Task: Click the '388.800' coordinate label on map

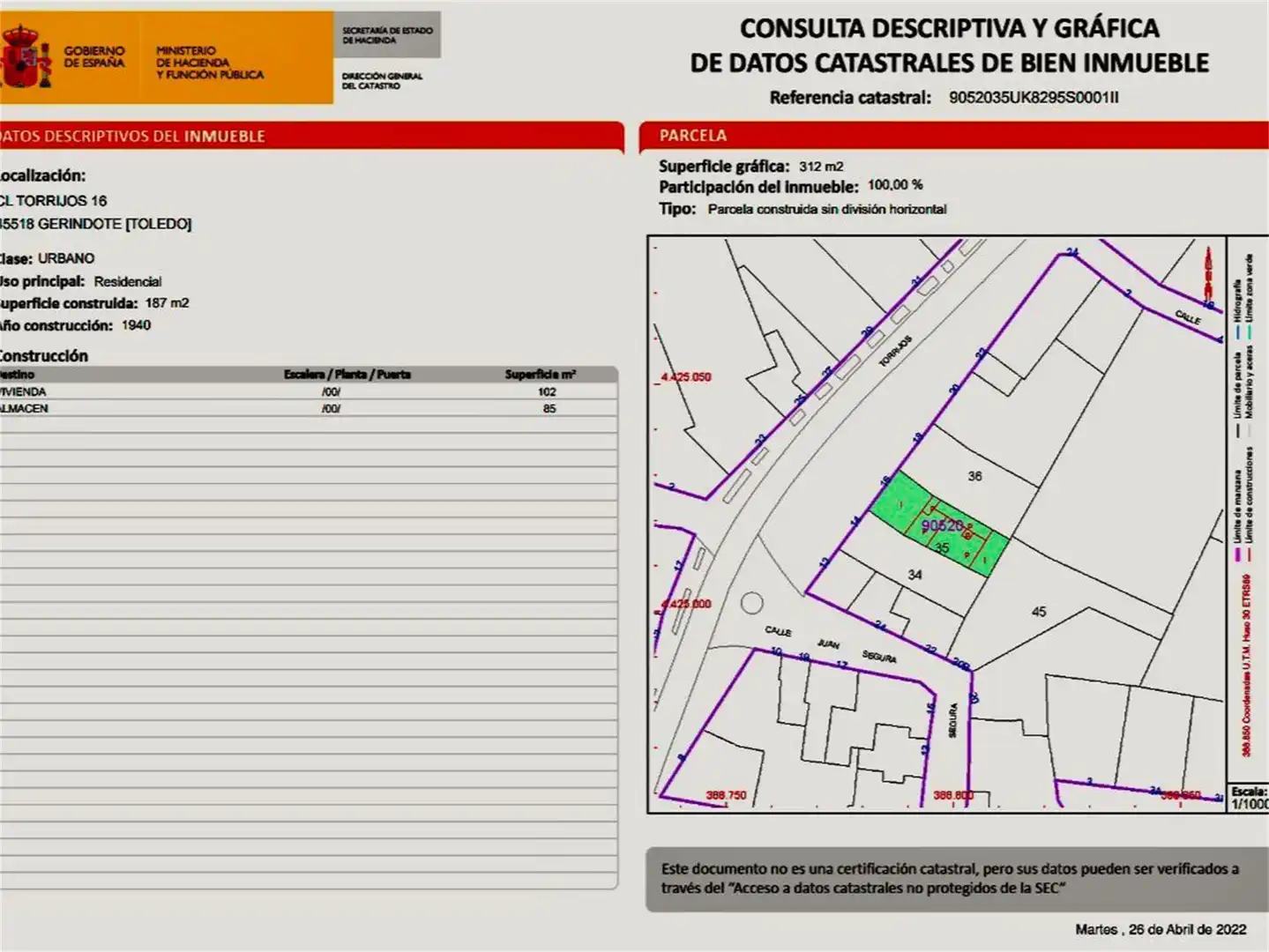Action: point(953,796)
